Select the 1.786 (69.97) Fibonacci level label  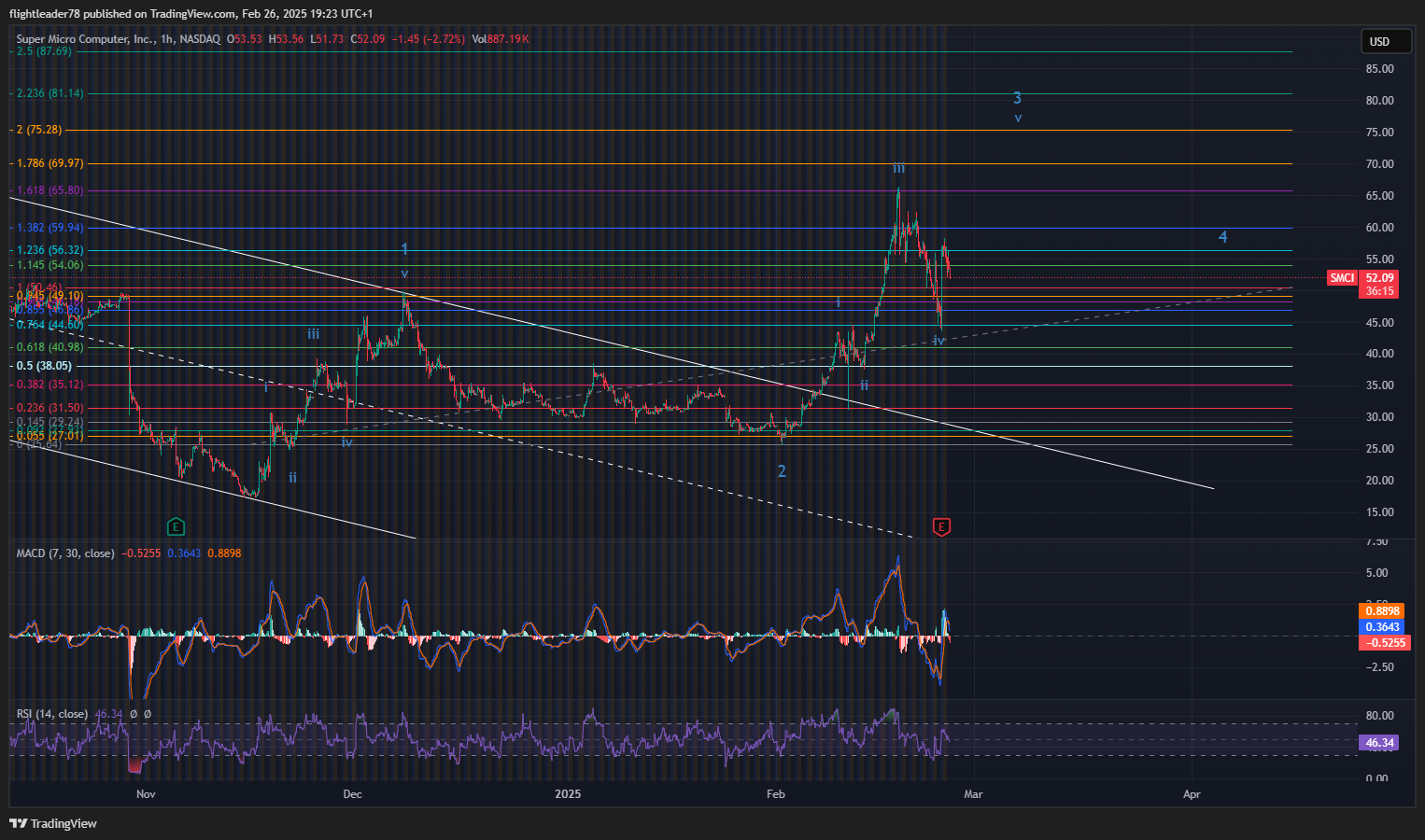48,163
